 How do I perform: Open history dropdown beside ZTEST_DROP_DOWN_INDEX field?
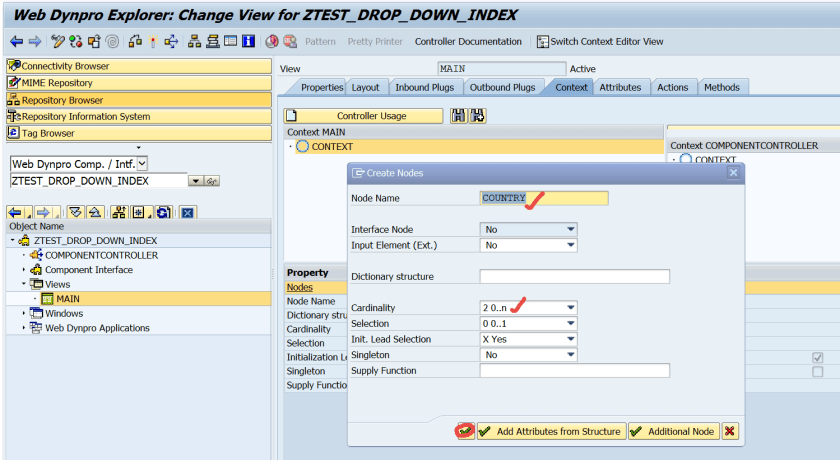(x=196, y=181)
